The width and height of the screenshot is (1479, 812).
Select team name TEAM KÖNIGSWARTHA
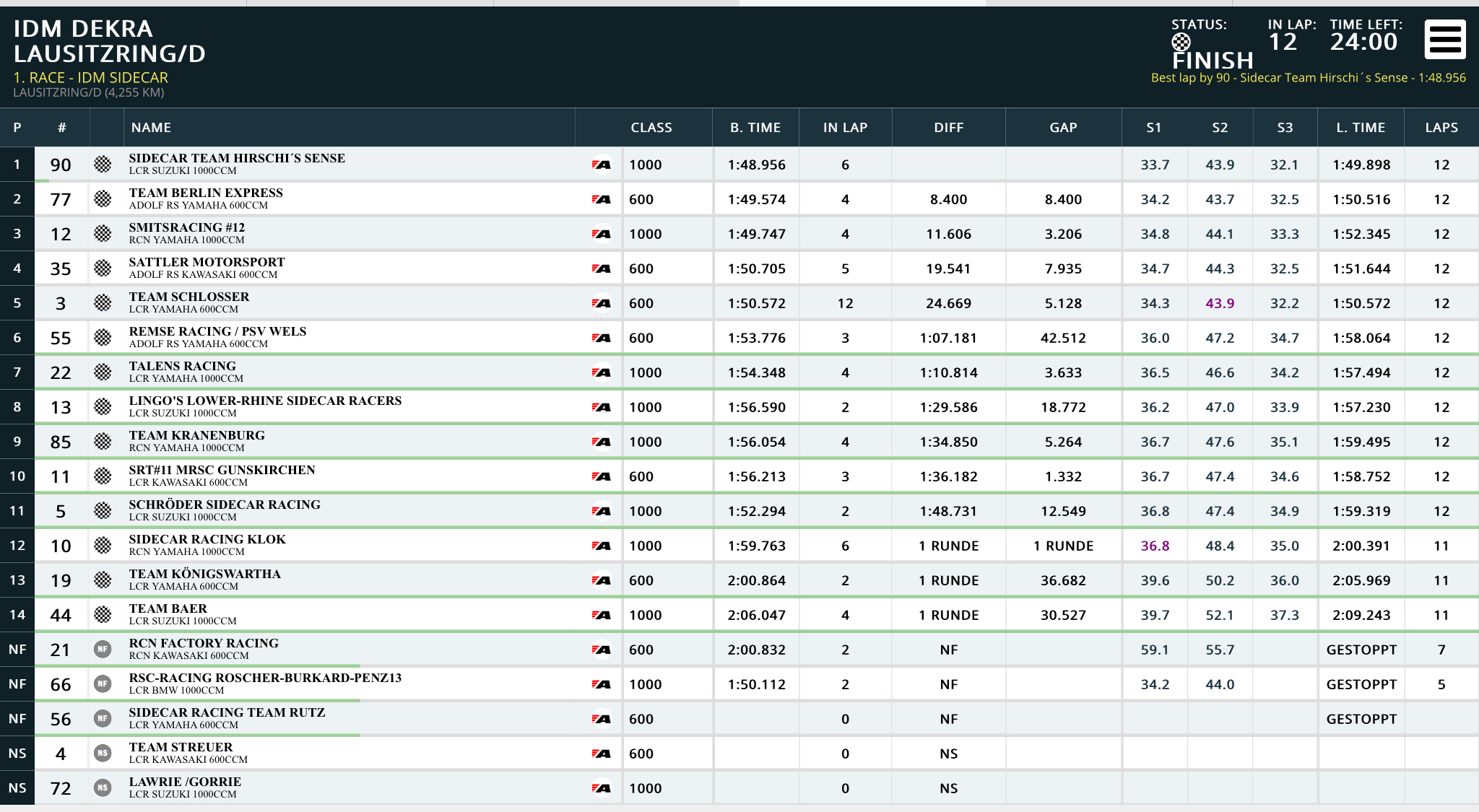pyautogui.click(x=204, y=574)
